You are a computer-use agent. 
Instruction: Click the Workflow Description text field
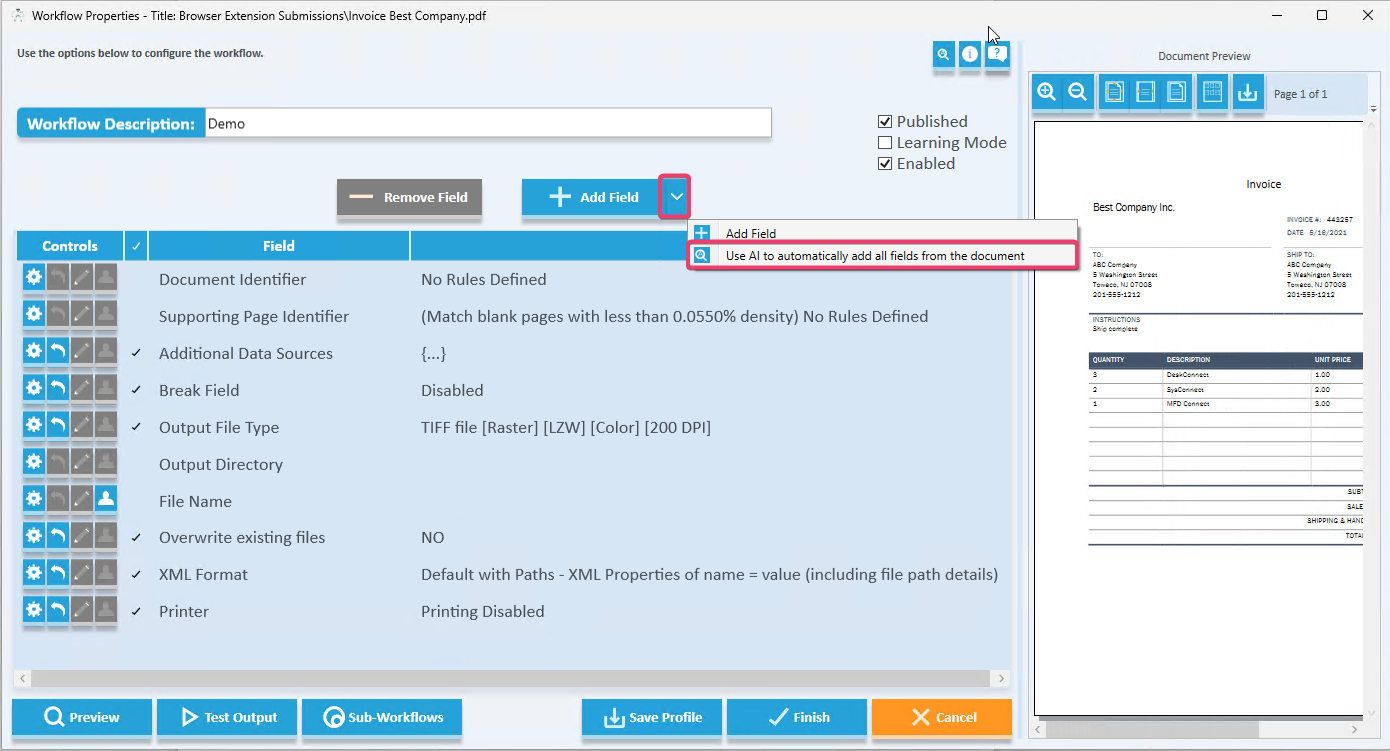(x=488, y=124)
